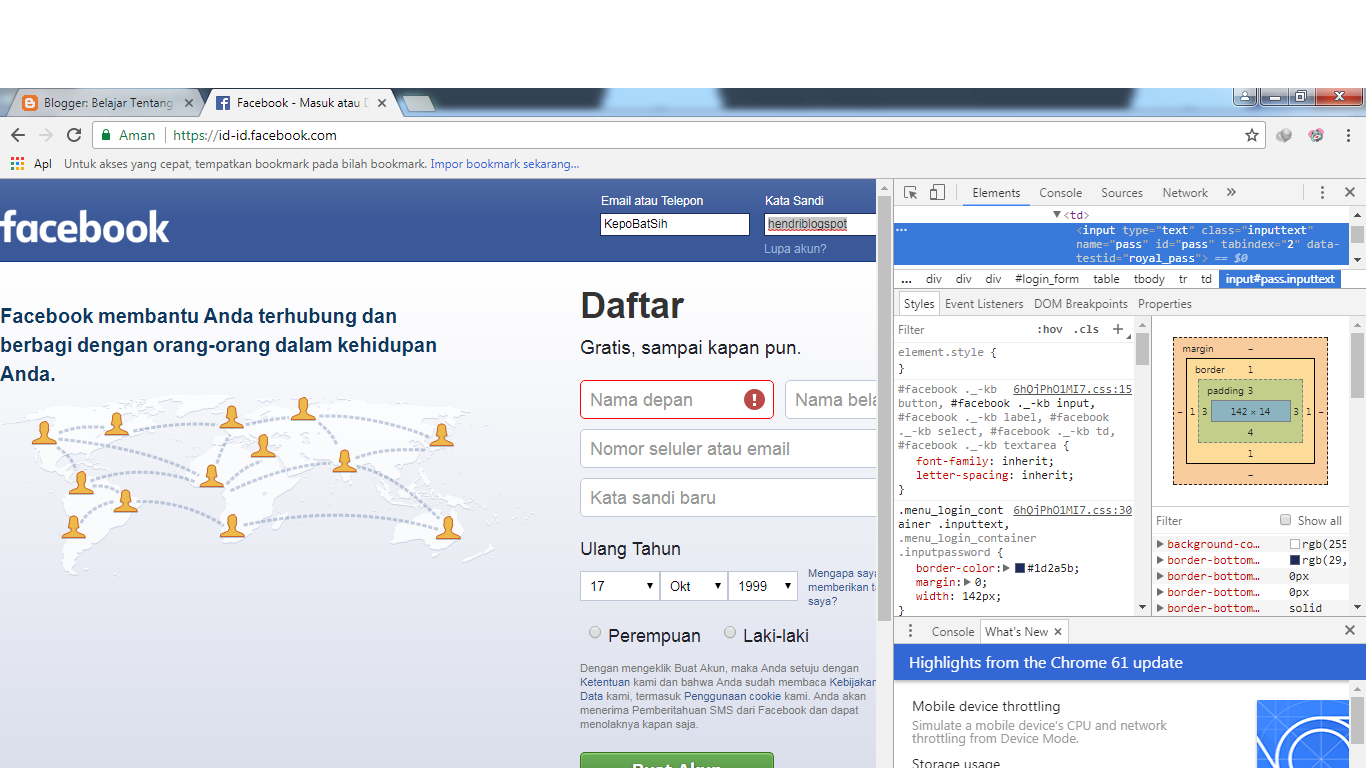Switch to the Console tab in DevTools
Viewport: 1366px width, 768px height.
tap(1060, 193)
